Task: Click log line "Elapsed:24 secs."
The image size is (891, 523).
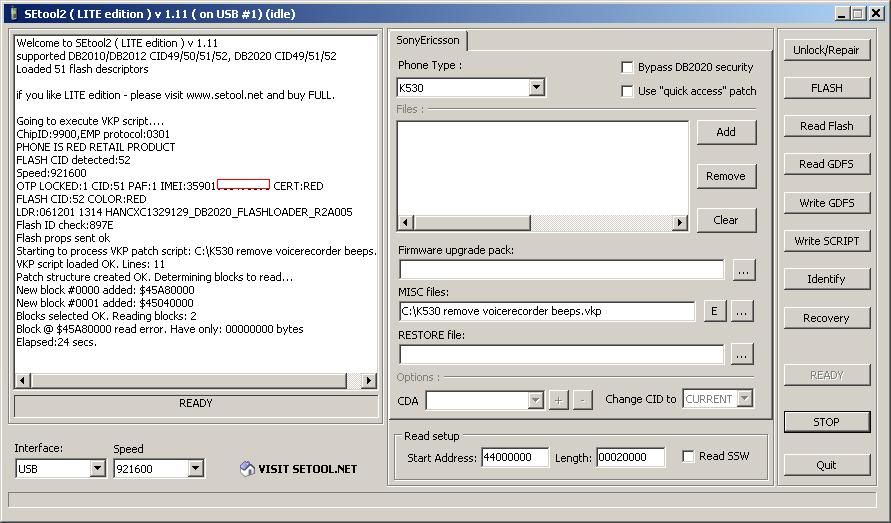Action: [x=56, y=342]
